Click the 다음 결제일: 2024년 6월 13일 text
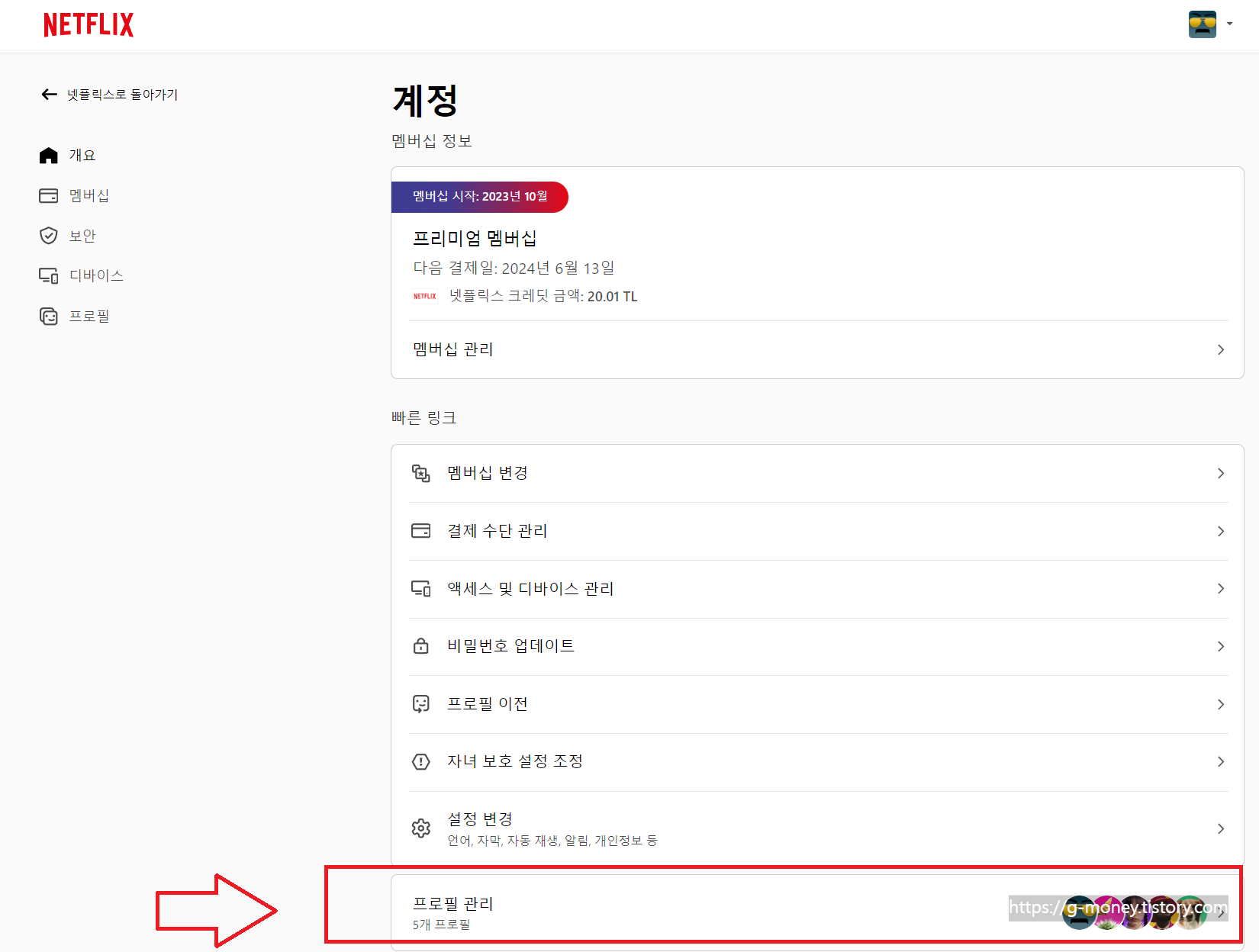Viewport: 1259px width, 952px height. pos(514,268)
